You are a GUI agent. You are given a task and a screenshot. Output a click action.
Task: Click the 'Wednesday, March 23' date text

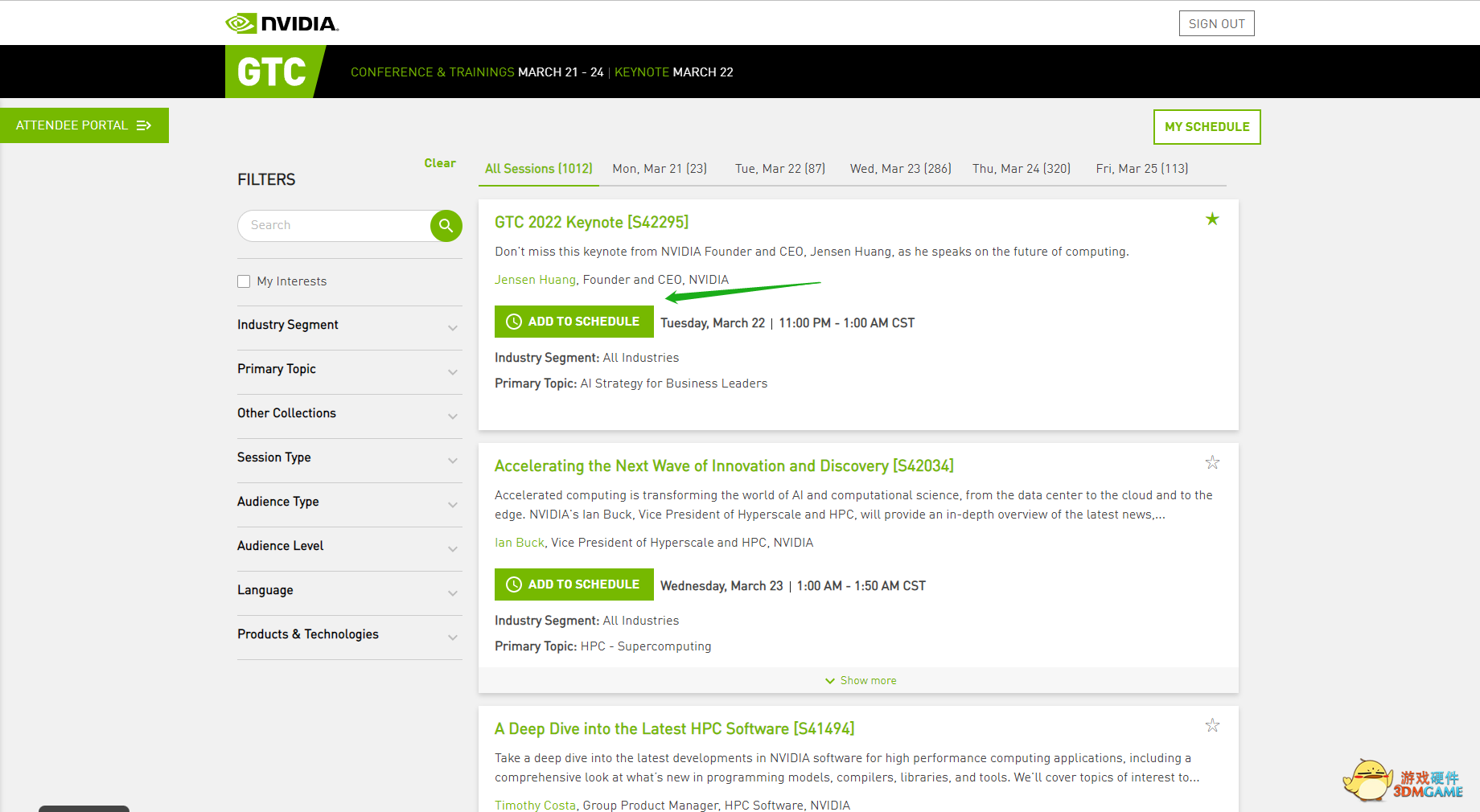721,586
